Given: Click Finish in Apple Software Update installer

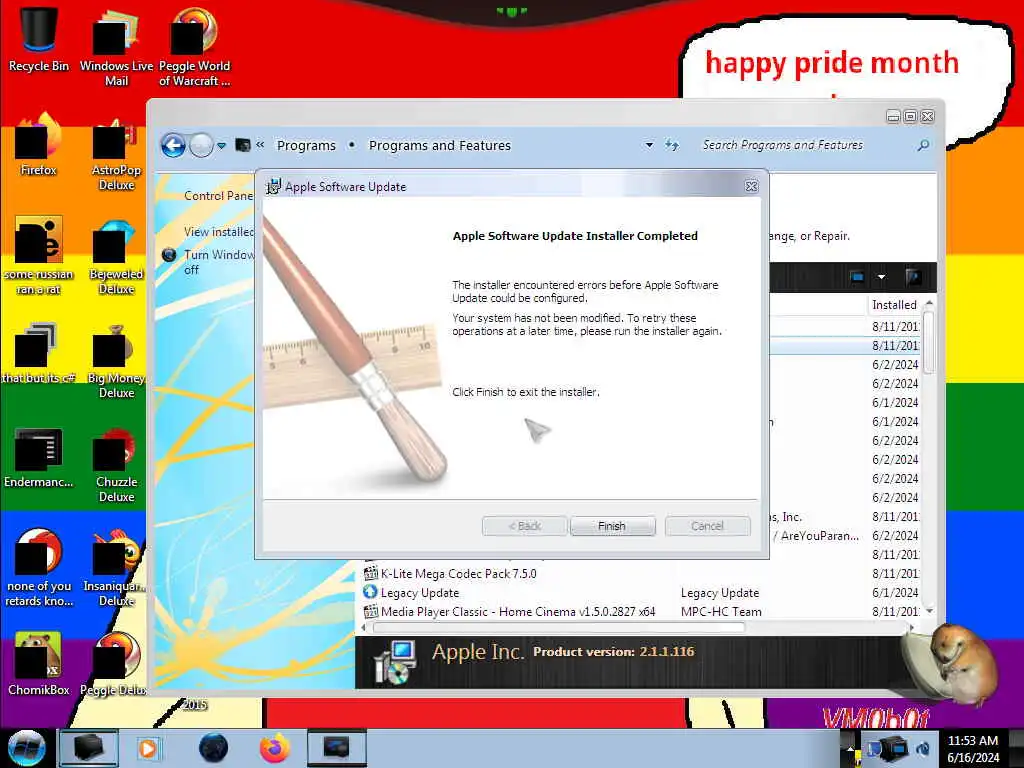Looking at the screenshot, I should (x=612, y=526).
